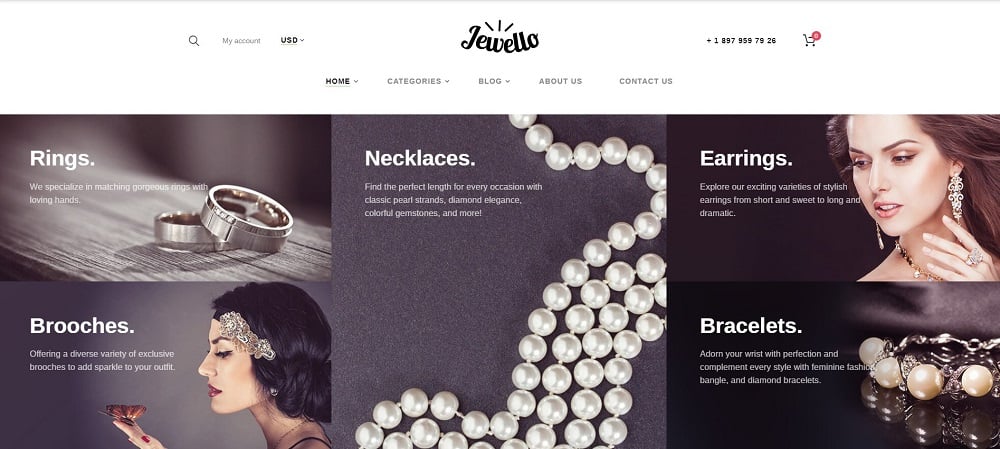
Task: Open the Blog menu item
Action: (490, 82)
